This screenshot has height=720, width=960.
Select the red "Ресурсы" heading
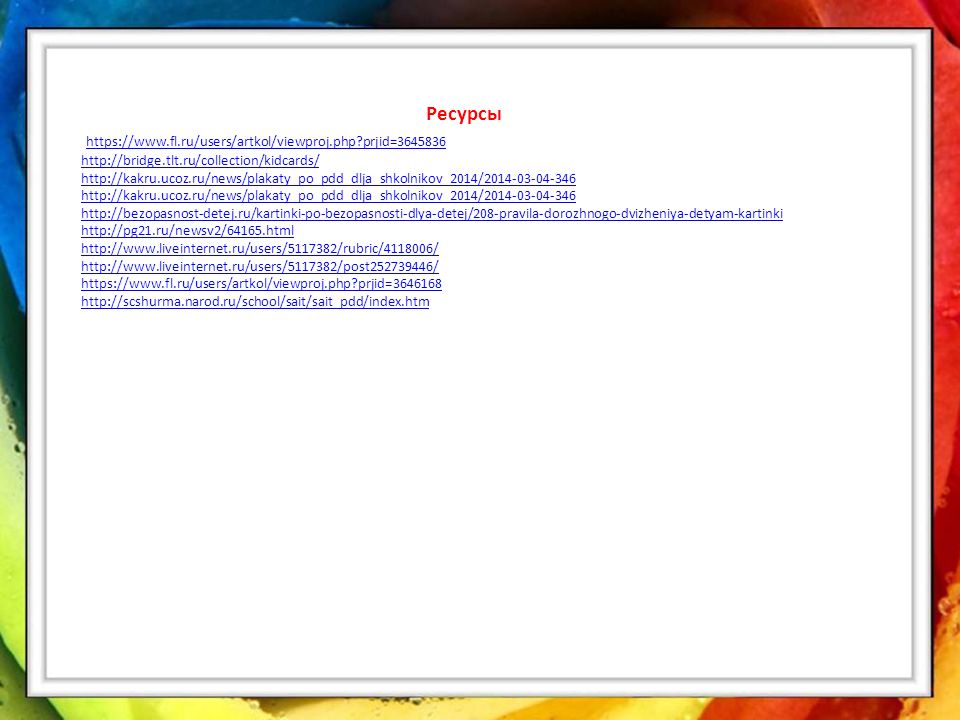pyautogui.click(x=464, y=114)
